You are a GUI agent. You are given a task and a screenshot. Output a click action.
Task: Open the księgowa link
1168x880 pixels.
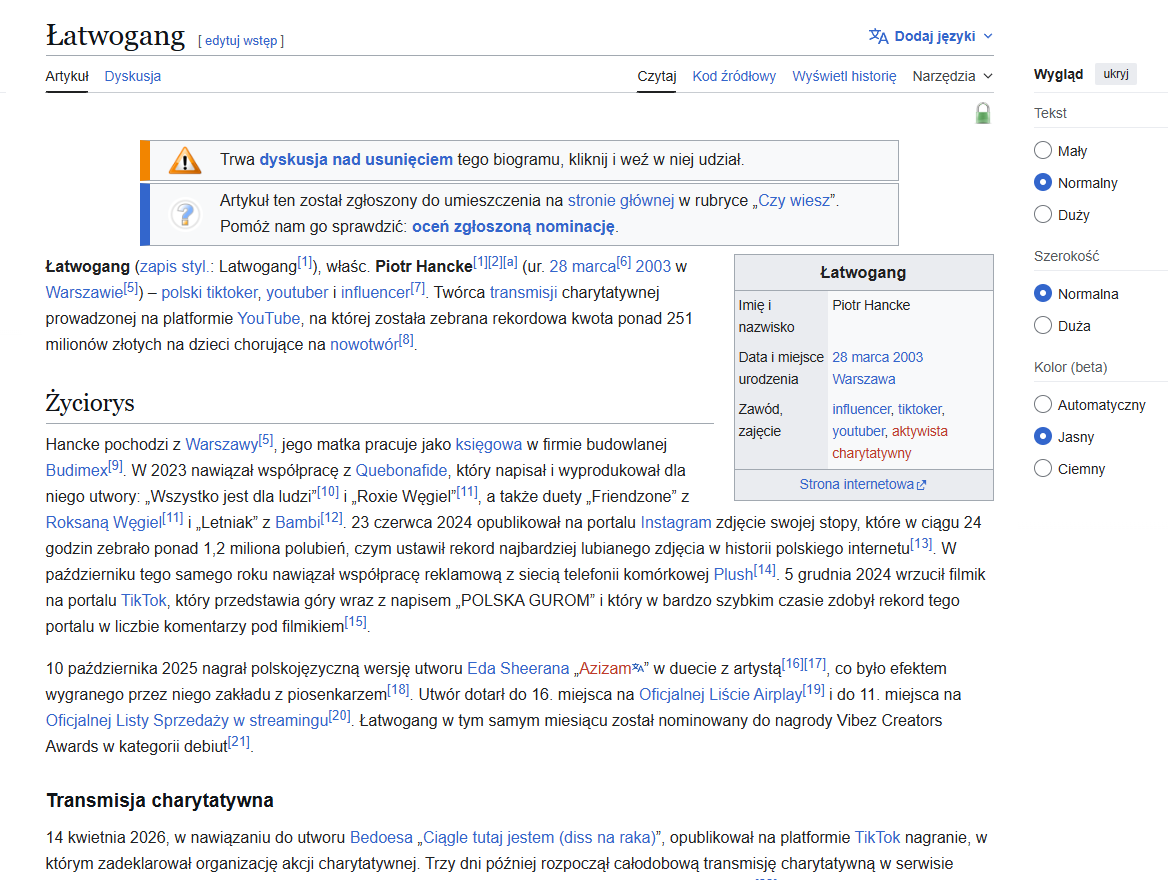point(489,444)
